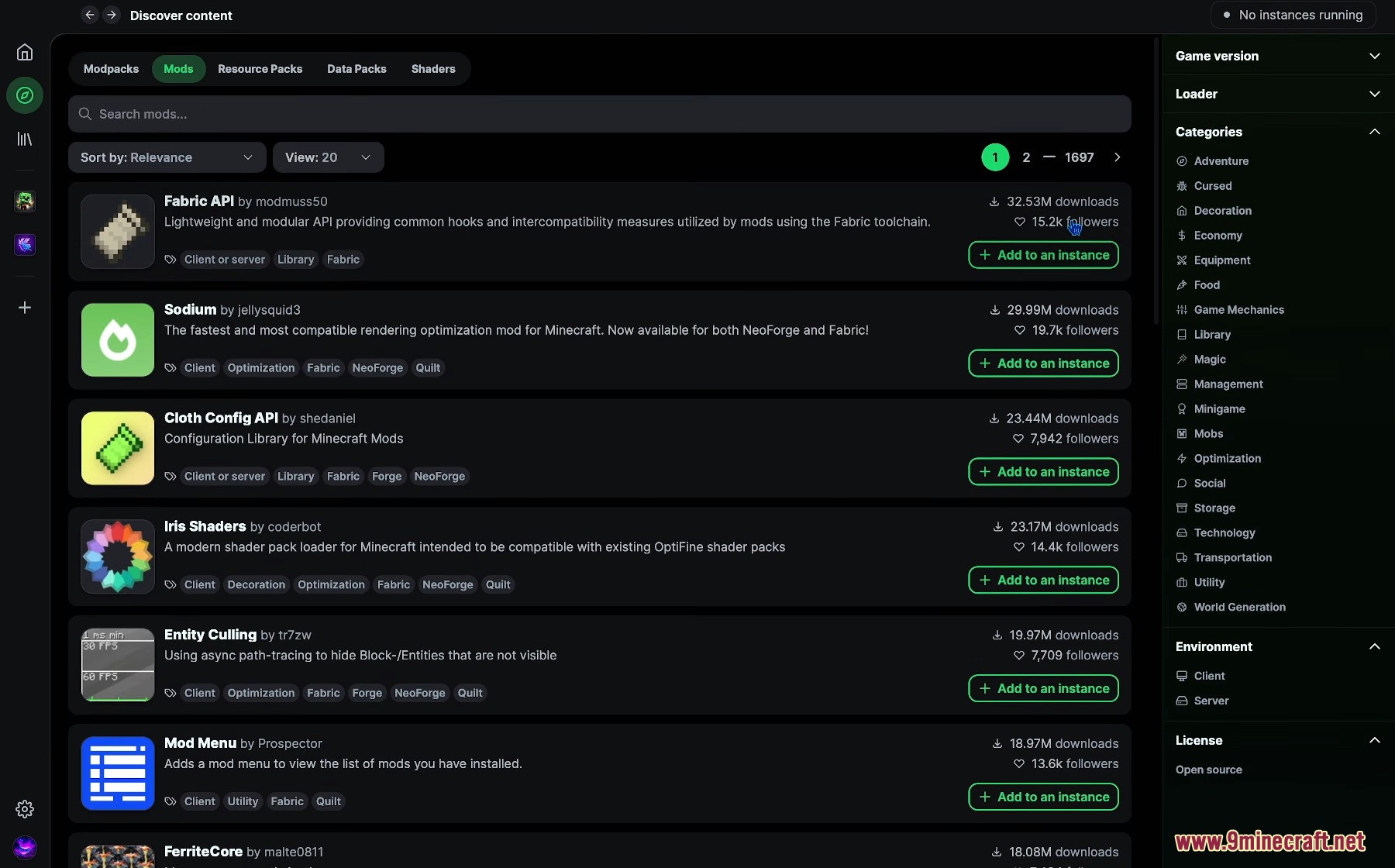Switch to the Data Packs tab
Viewport: 1395px width, 868px height.
click(x=356, y=69)
